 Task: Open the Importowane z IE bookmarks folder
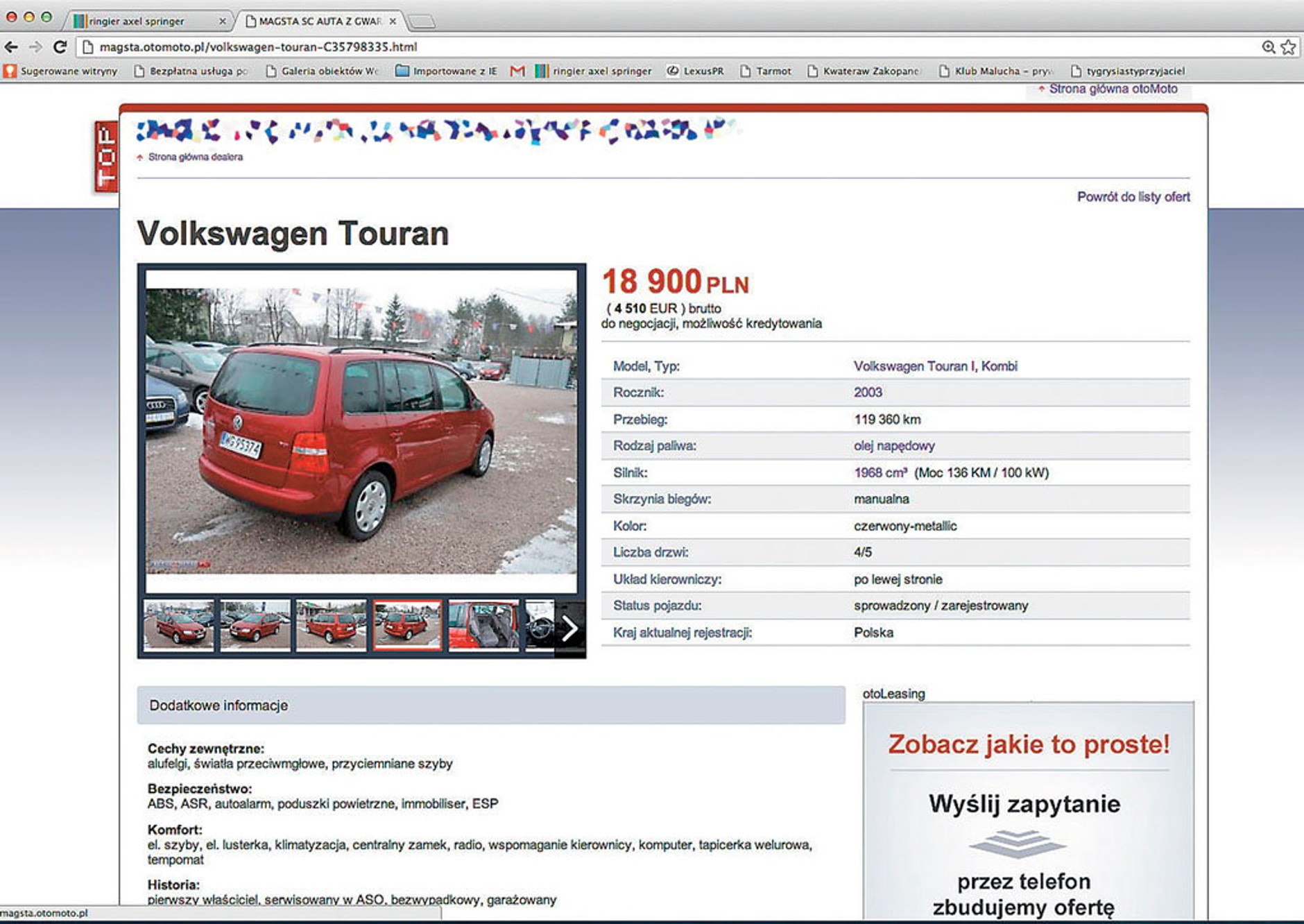click(402, 70)
